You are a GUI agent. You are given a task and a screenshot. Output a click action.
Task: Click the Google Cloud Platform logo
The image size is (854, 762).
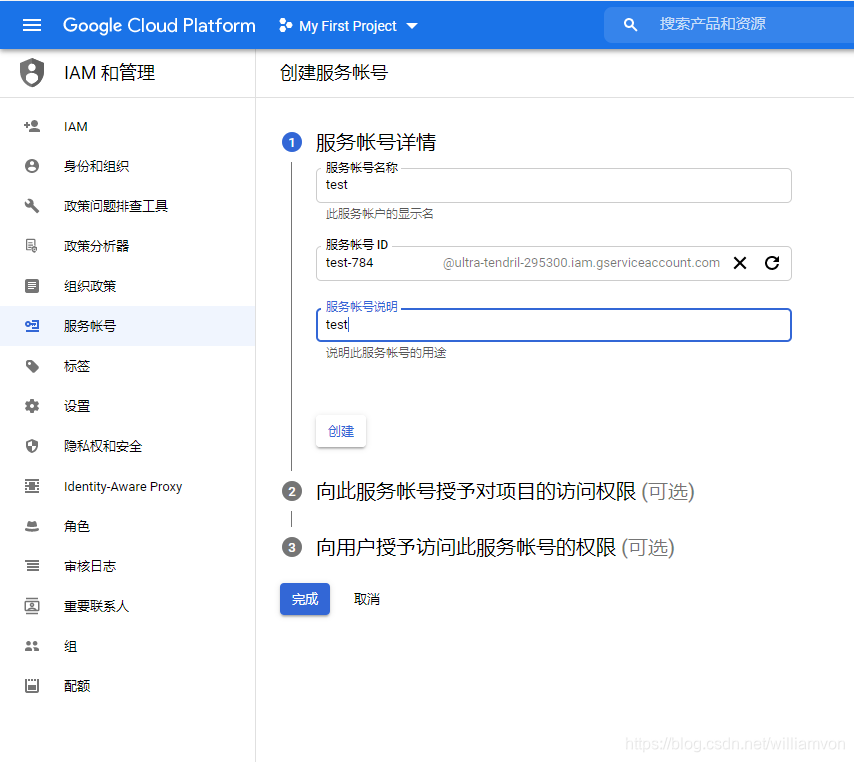coord(159,26)
